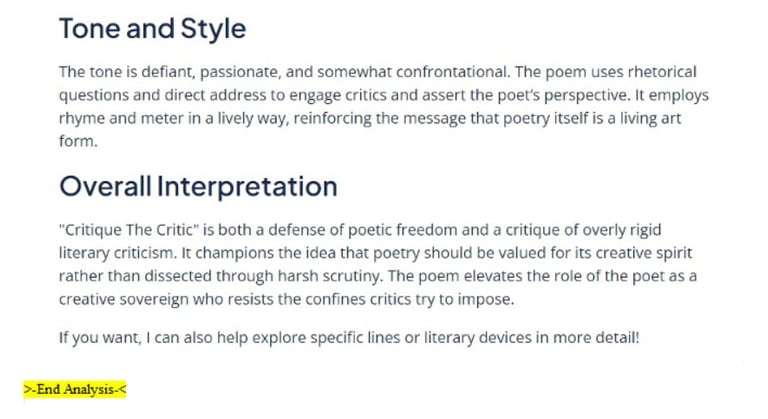The height and width of the screenshot is (419, 768).
Task: Click the phrase "literary criticism"
Action: pos(117,253)
